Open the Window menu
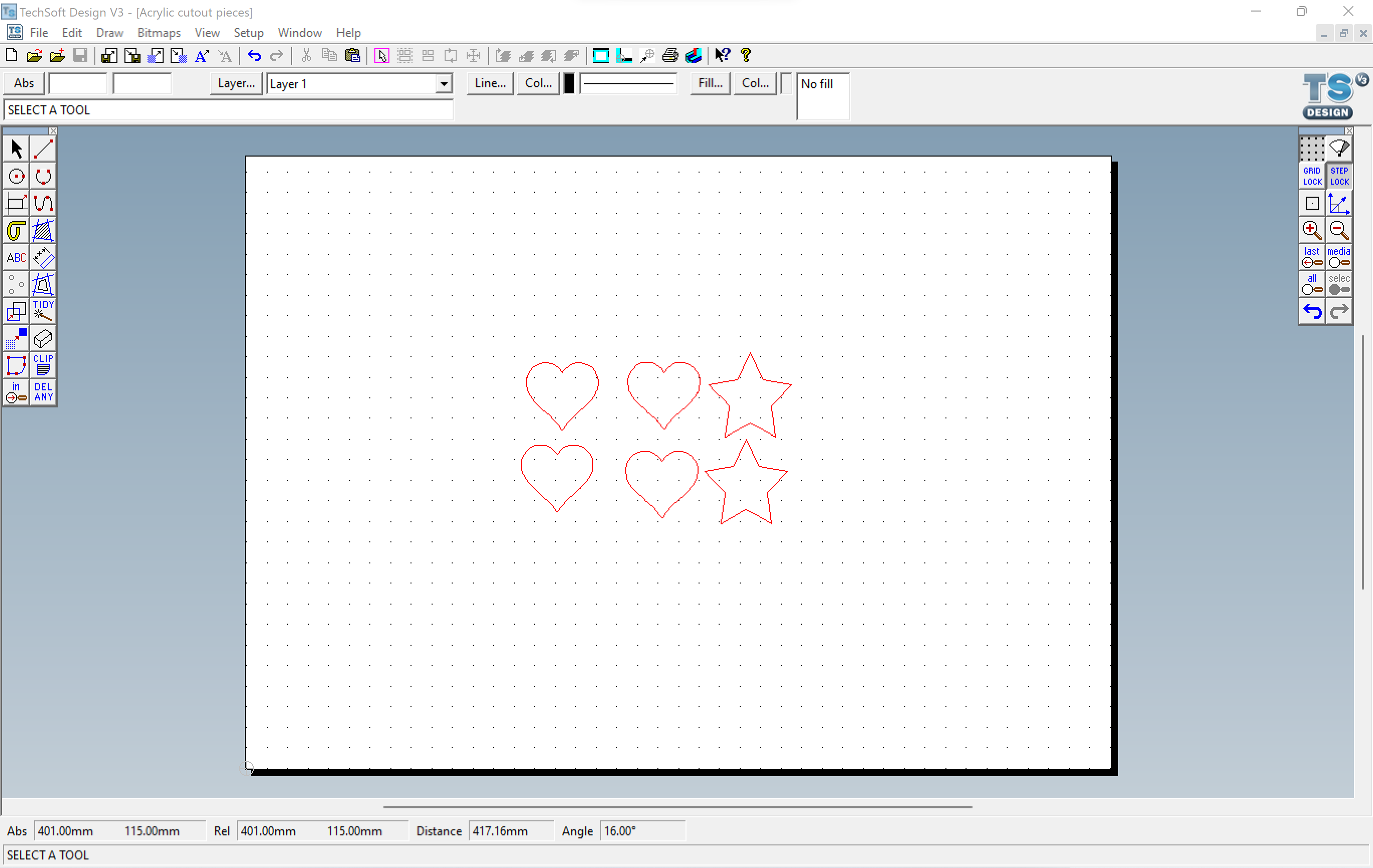 300,33
